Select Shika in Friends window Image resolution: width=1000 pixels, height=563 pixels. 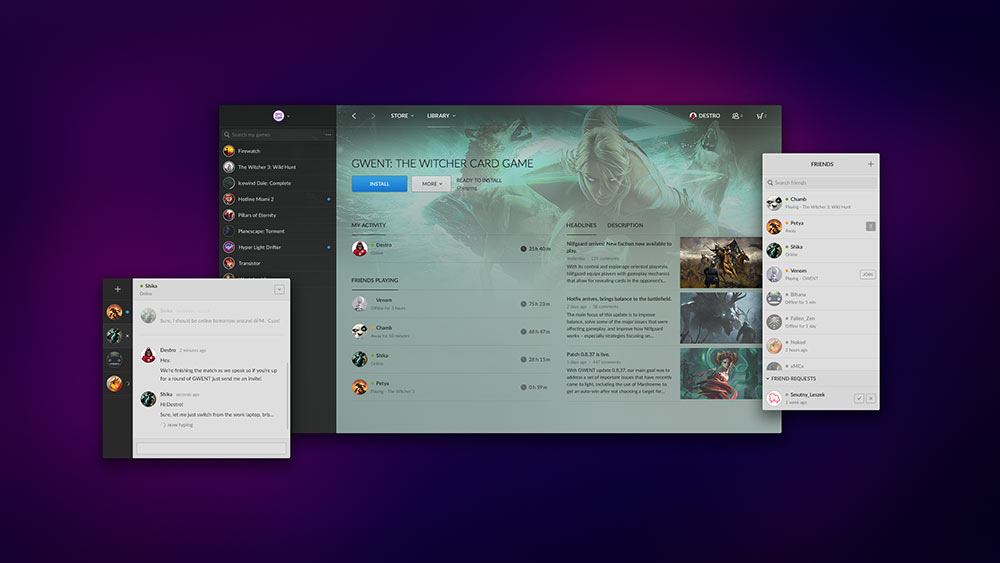(821, 250)
